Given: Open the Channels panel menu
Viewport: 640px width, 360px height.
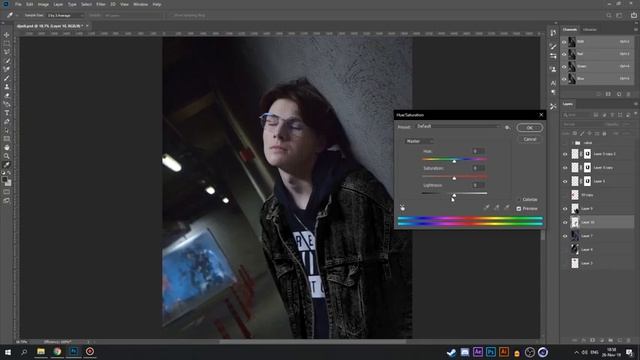Looking at the screenshot, I should pos(636,29).
